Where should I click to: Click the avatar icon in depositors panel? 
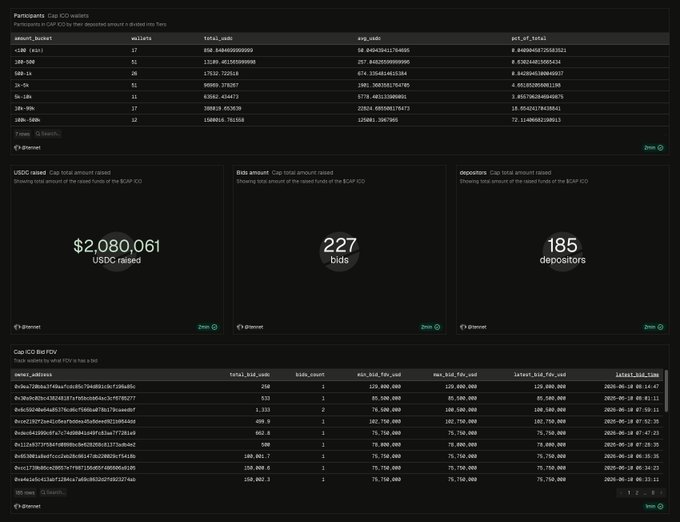click(463, 327)
